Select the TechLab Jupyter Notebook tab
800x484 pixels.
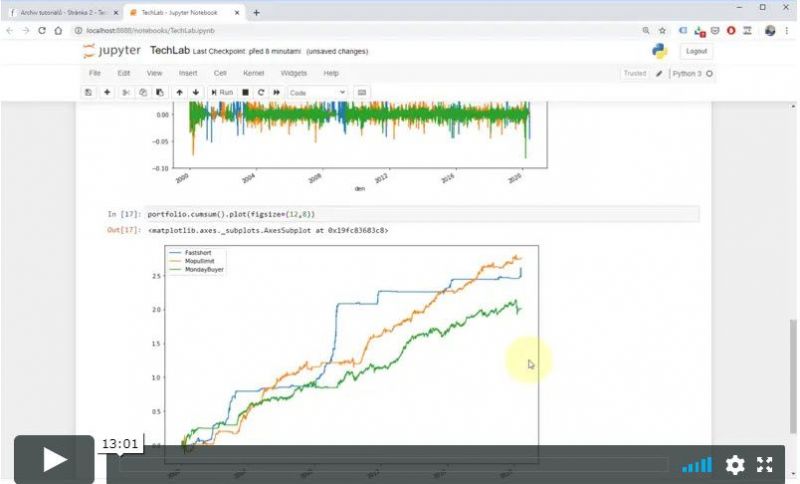click(x=179, y=12)
